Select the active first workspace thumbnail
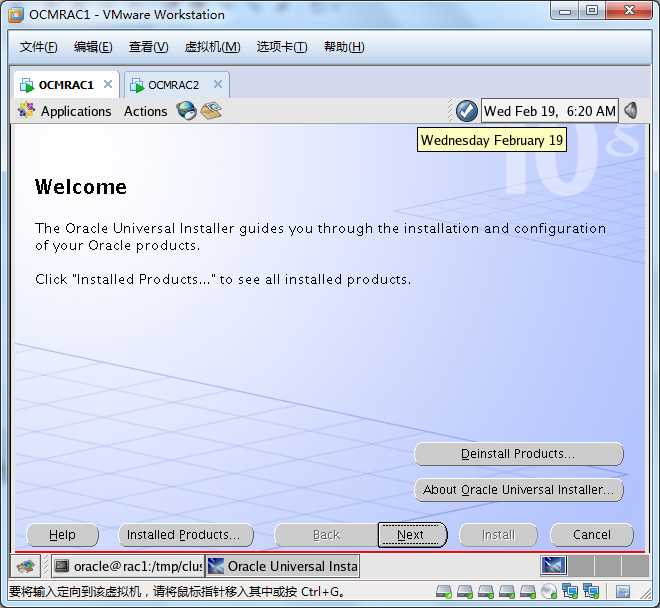Screen dimensions: 660x608 (x=554, y=565)
